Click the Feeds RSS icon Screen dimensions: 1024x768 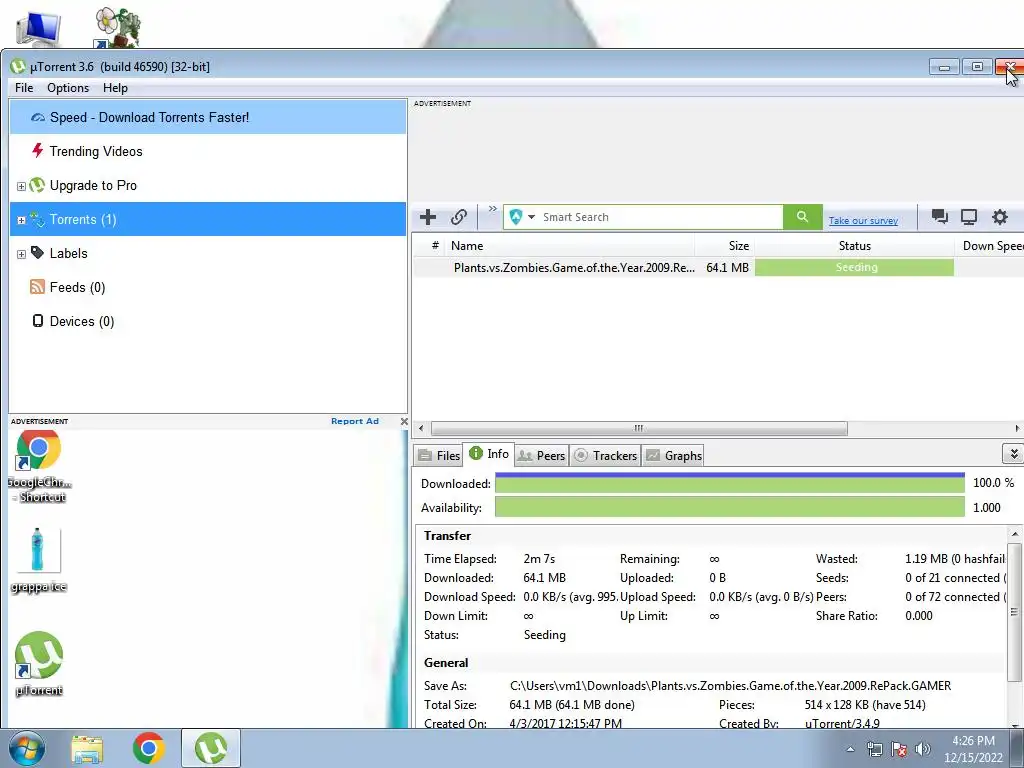tap(37, 287)
